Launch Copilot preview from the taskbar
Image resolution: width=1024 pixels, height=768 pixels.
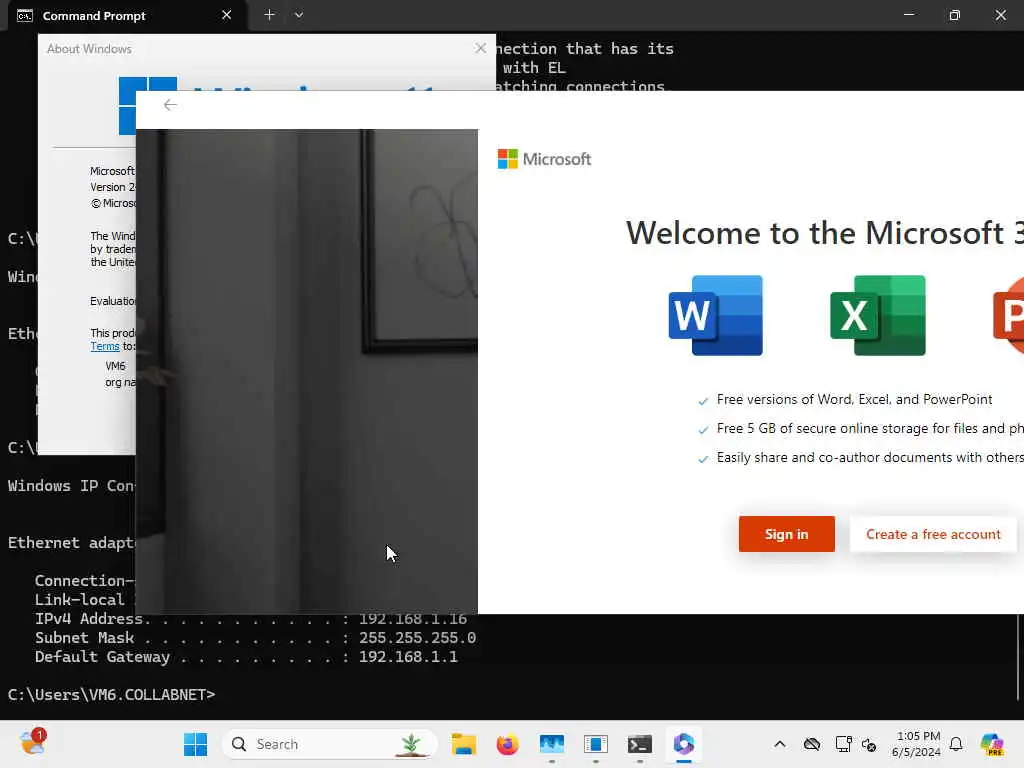[992, 744]
